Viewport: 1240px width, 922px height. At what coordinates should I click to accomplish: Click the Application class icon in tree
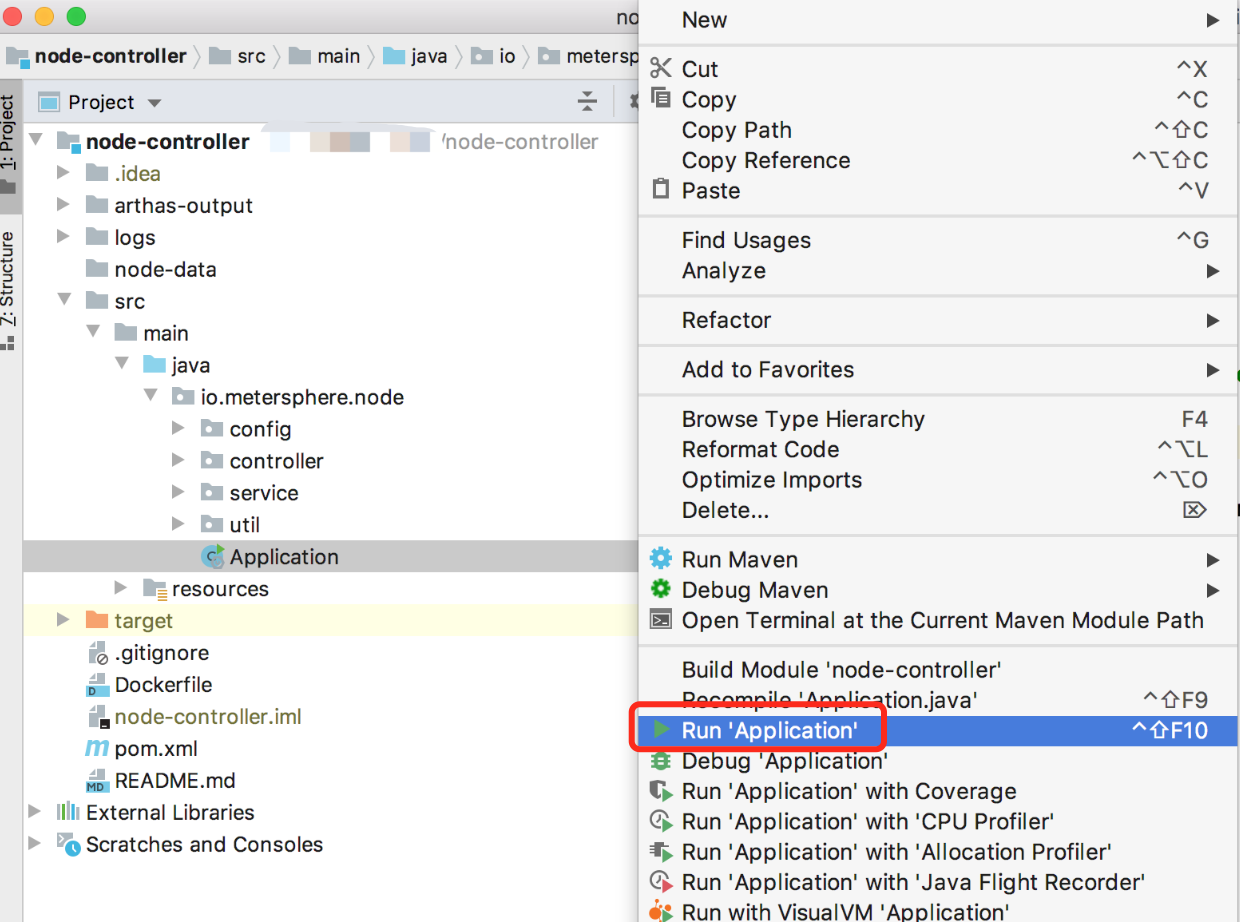click(213, 557)
